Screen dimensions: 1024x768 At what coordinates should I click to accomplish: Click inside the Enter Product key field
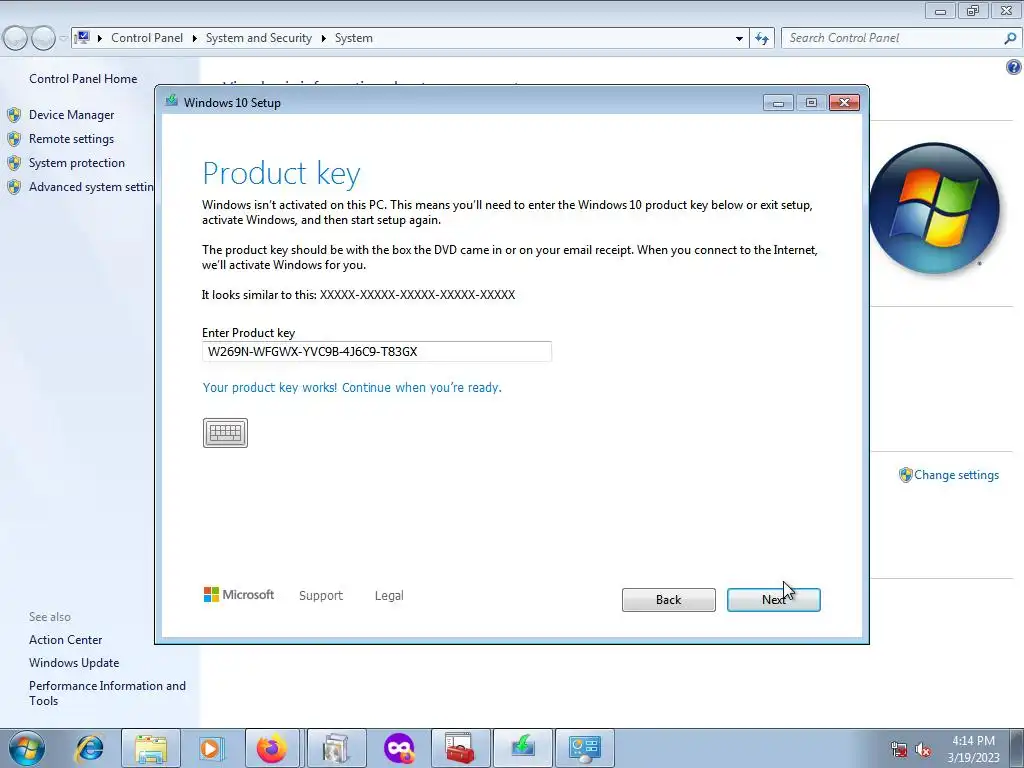pos(377,351)
